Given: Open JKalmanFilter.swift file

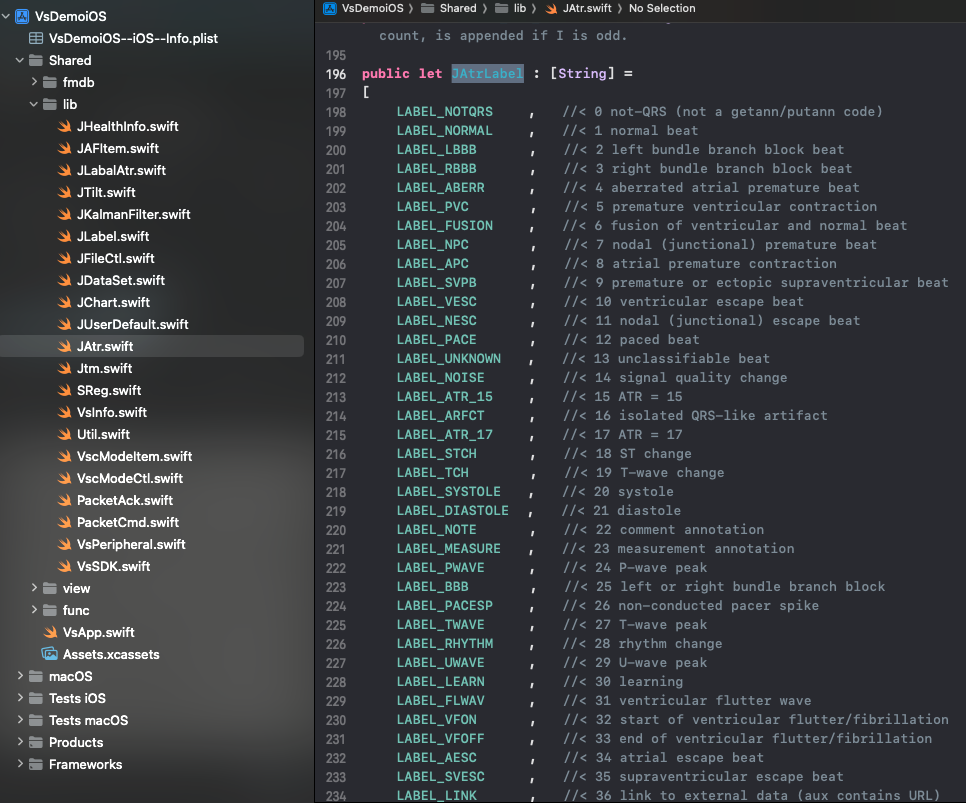Looking at the screenshot, I should 133,214.
